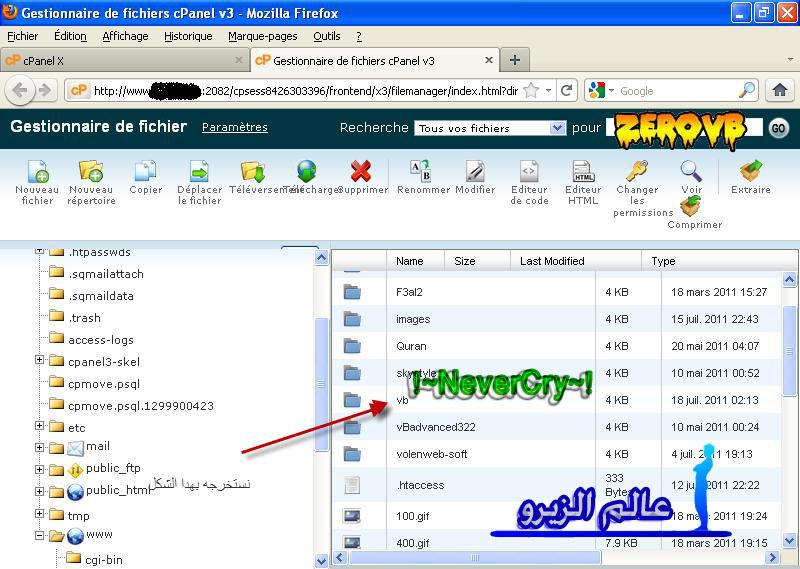The height and width of the screenshot is (569, 800).
Task: Select the .htaccess file row
Action: pyautogui.click(x=556, y=485)
